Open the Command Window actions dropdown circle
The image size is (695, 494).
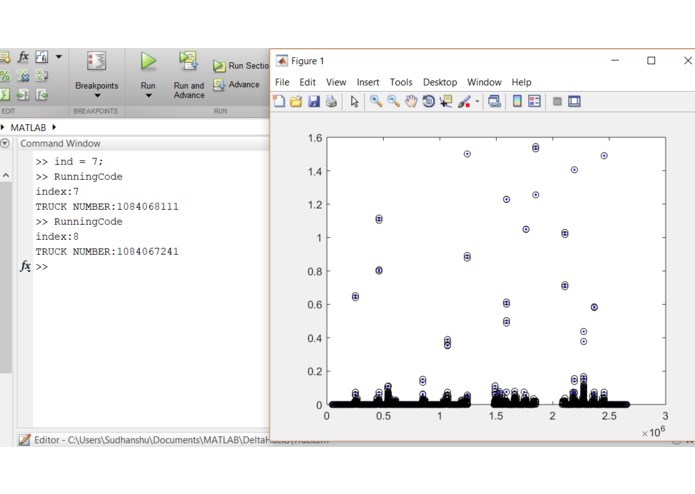pyautogui.click(x=5, y=143)
